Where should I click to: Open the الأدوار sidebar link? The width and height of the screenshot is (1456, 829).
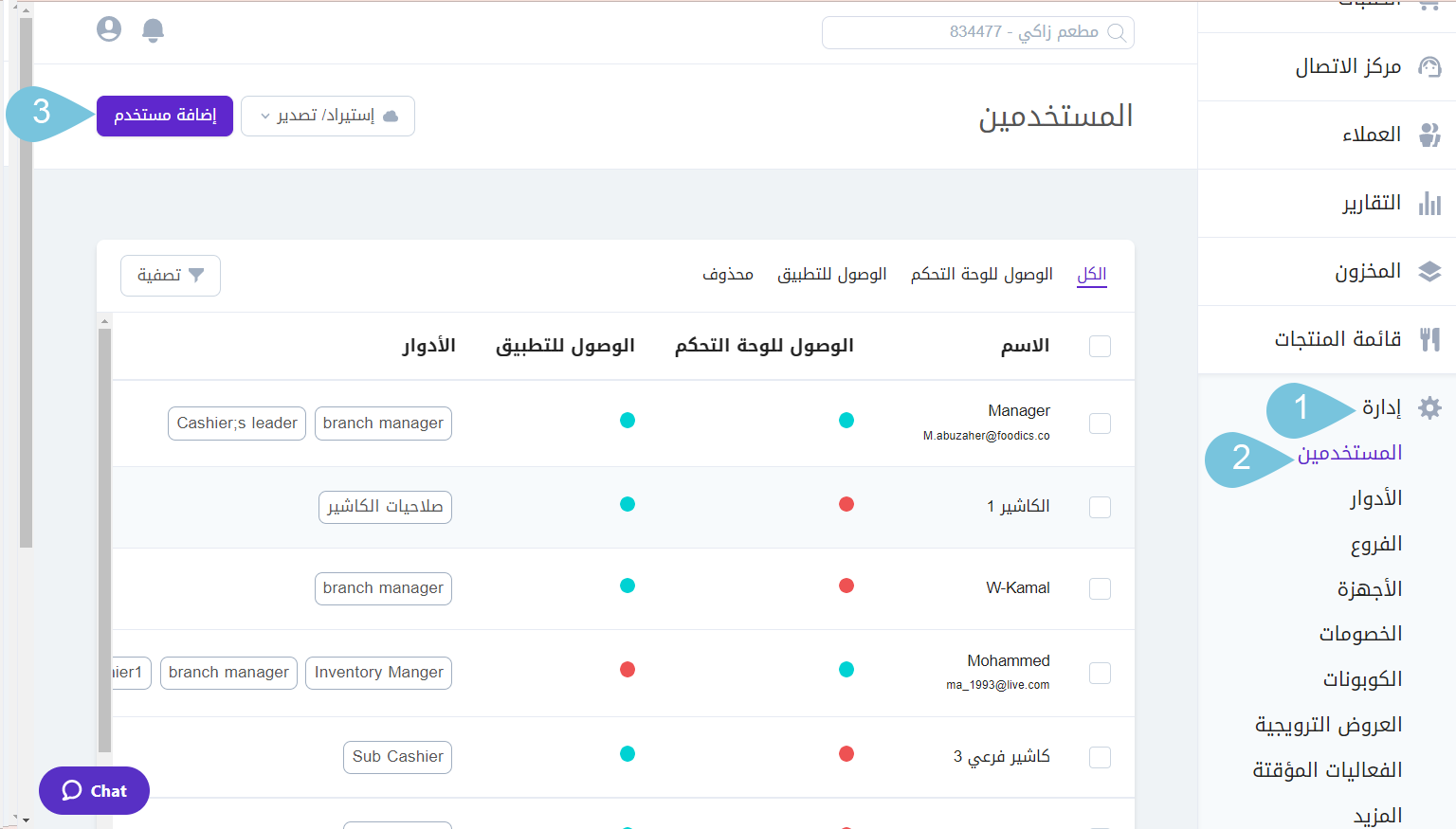pyautogui.click(x=1376, y=497)
